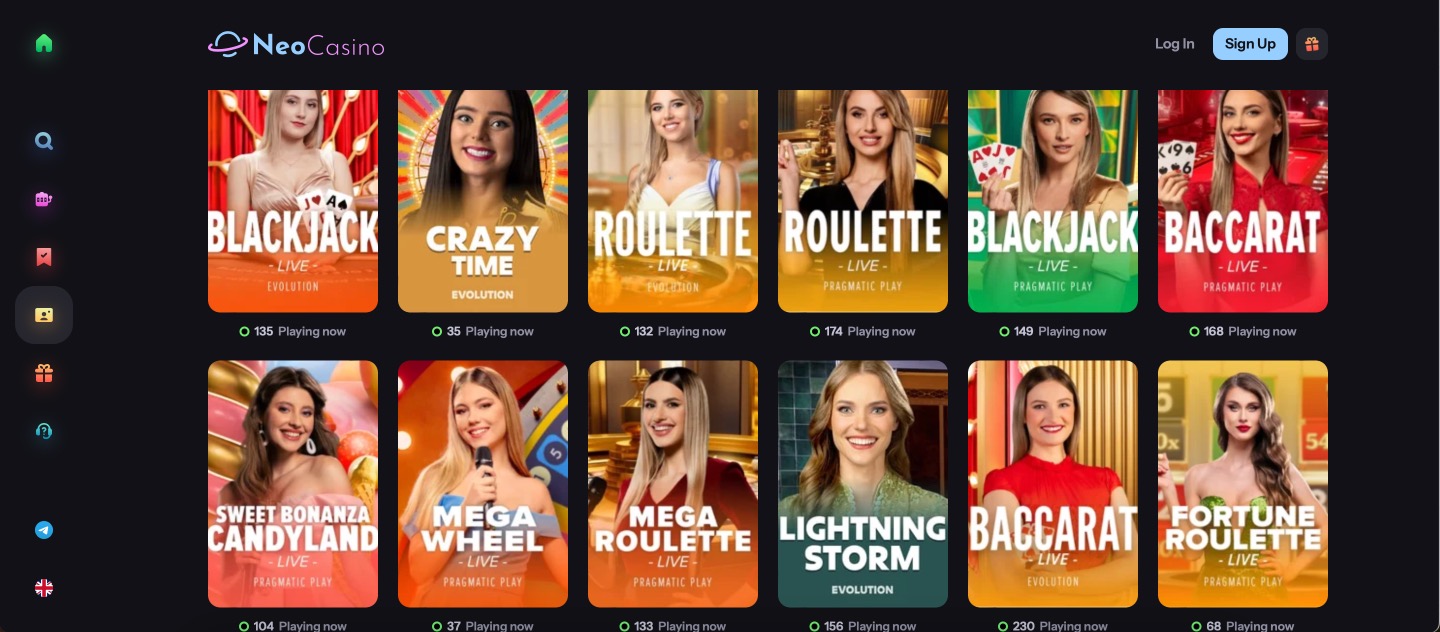Open the support headset icon in sidebar
This screenshot has width=1440, height=632.
pyautogui.click(x=44, y=431)
